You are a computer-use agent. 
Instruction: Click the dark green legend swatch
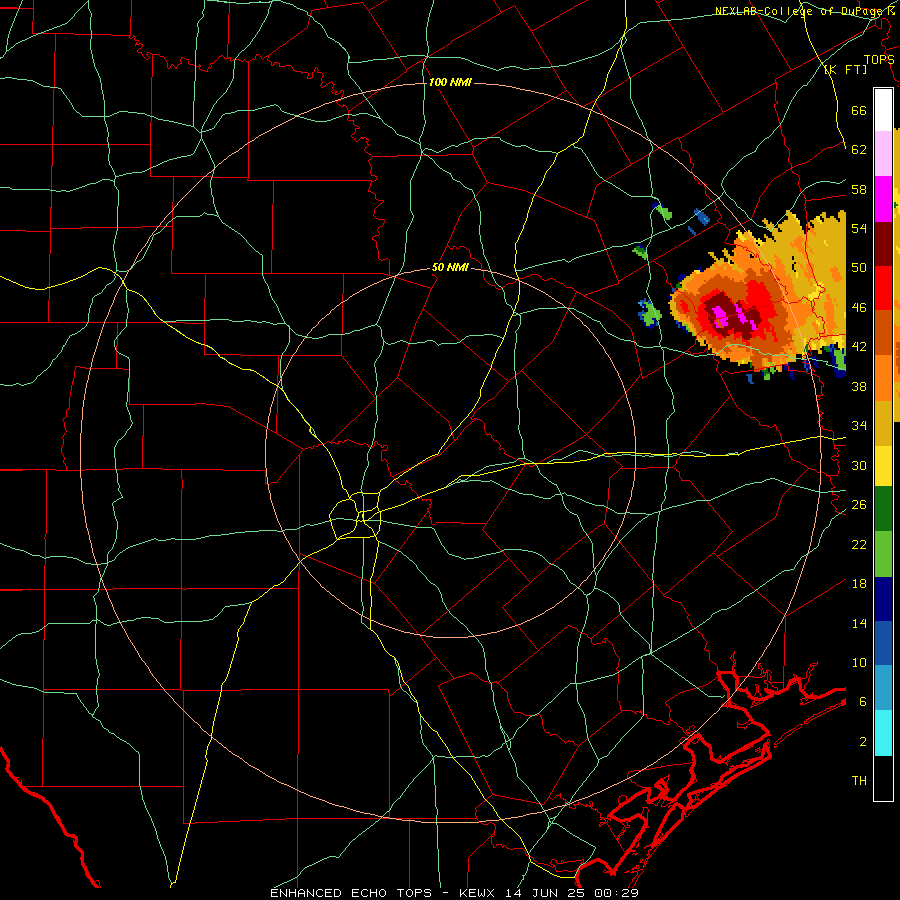(883, 509)
